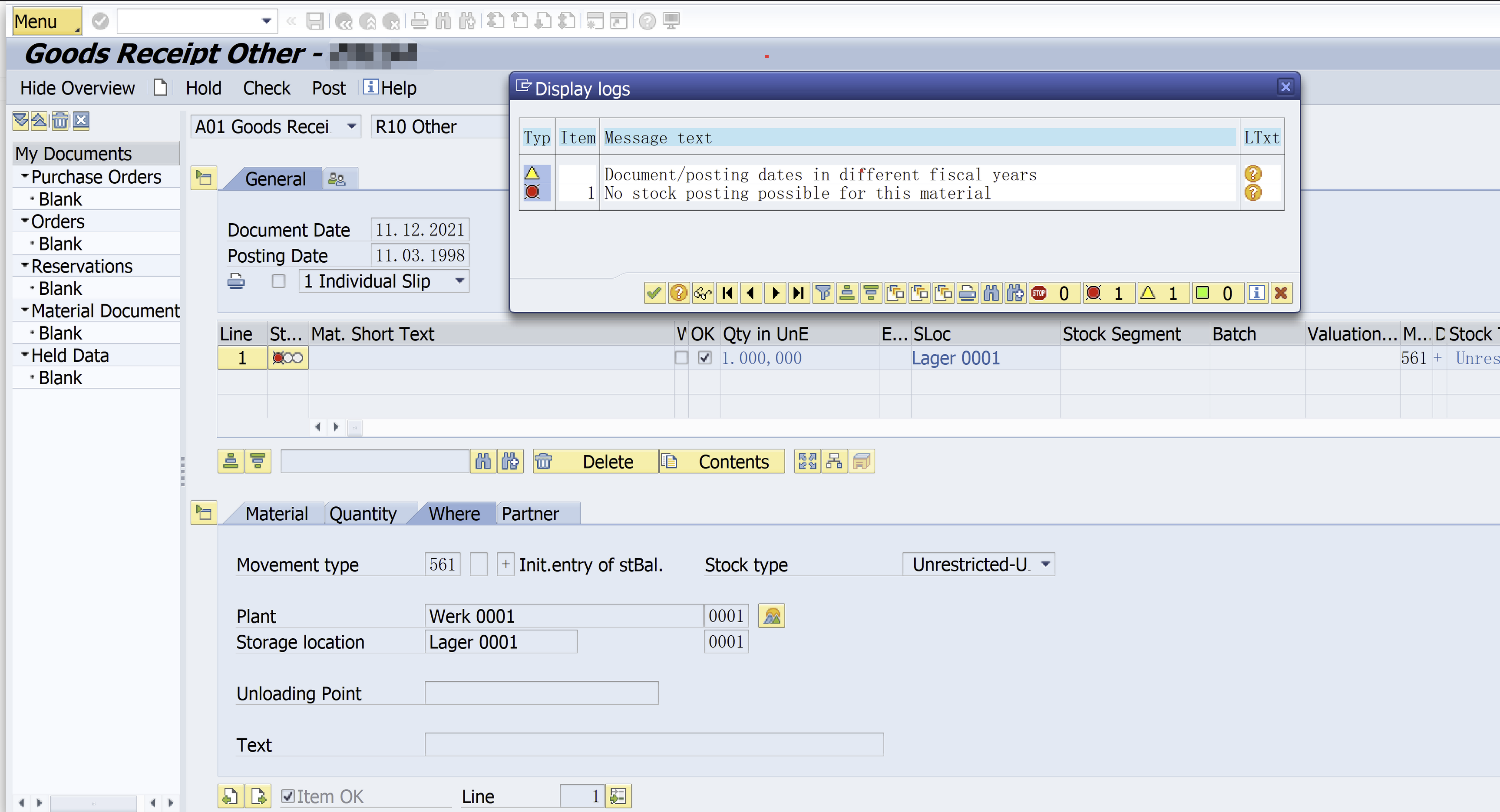This screenshot has height=812, width=1500.
Task: Open the Menu button
Action: click(x=46, y=21)
